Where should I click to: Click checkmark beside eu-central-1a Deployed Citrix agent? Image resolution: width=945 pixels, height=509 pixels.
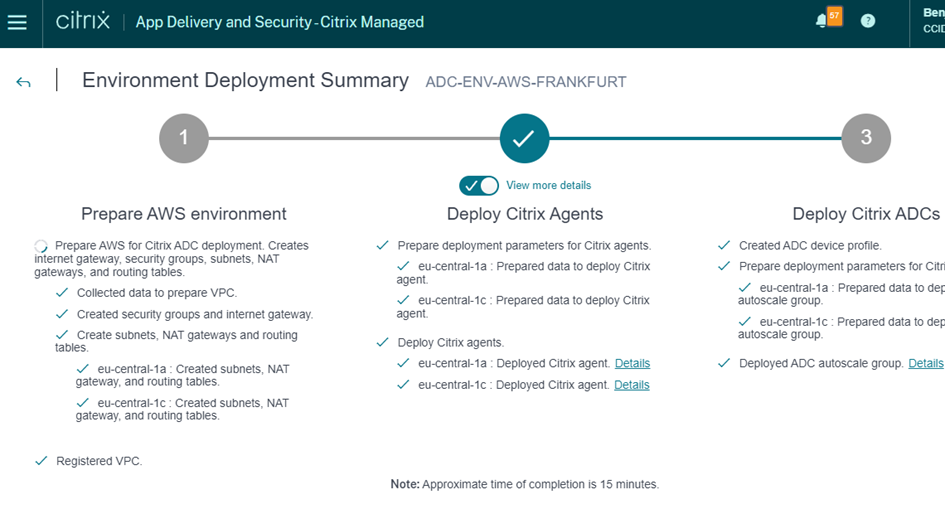pos(403,363)
